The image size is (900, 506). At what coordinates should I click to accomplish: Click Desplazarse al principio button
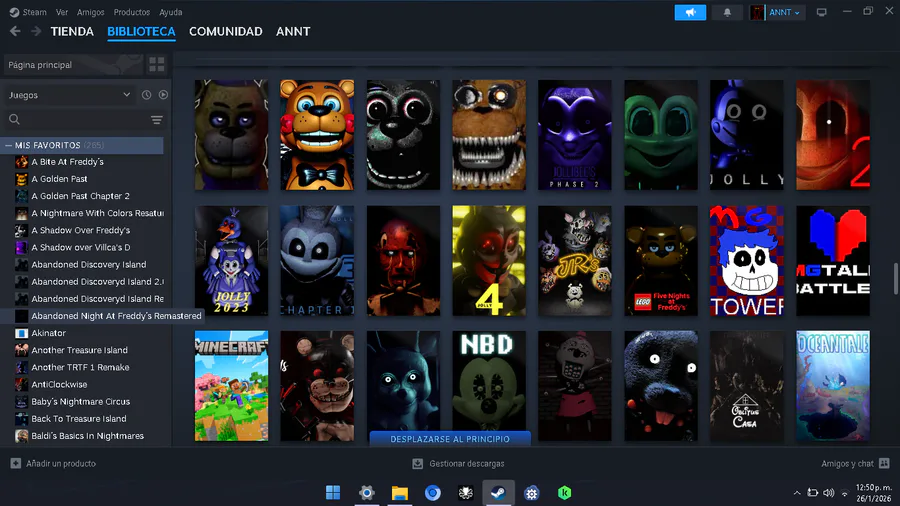[450, 439]
